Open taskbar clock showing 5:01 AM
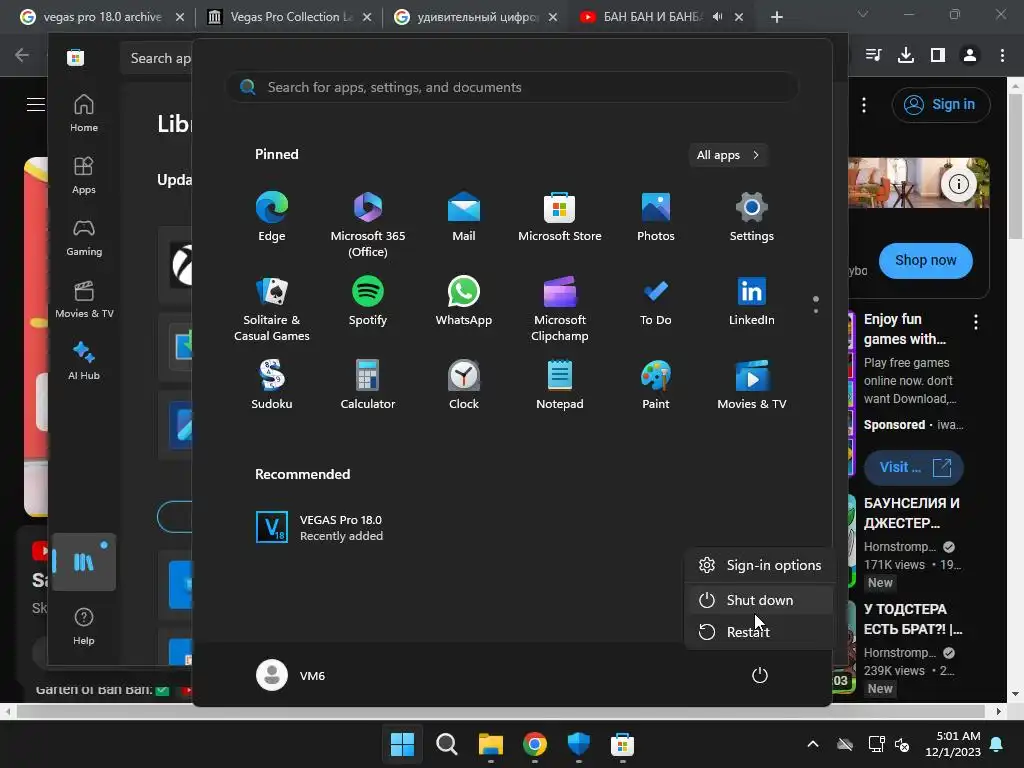This screenshot has width=1024, height=768. tap(953, 744)
